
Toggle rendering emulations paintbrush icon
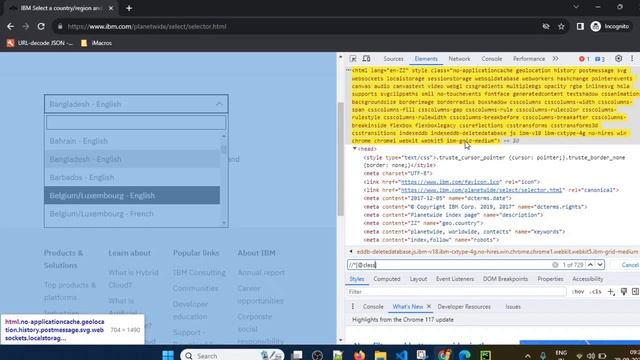coord(624,291)
